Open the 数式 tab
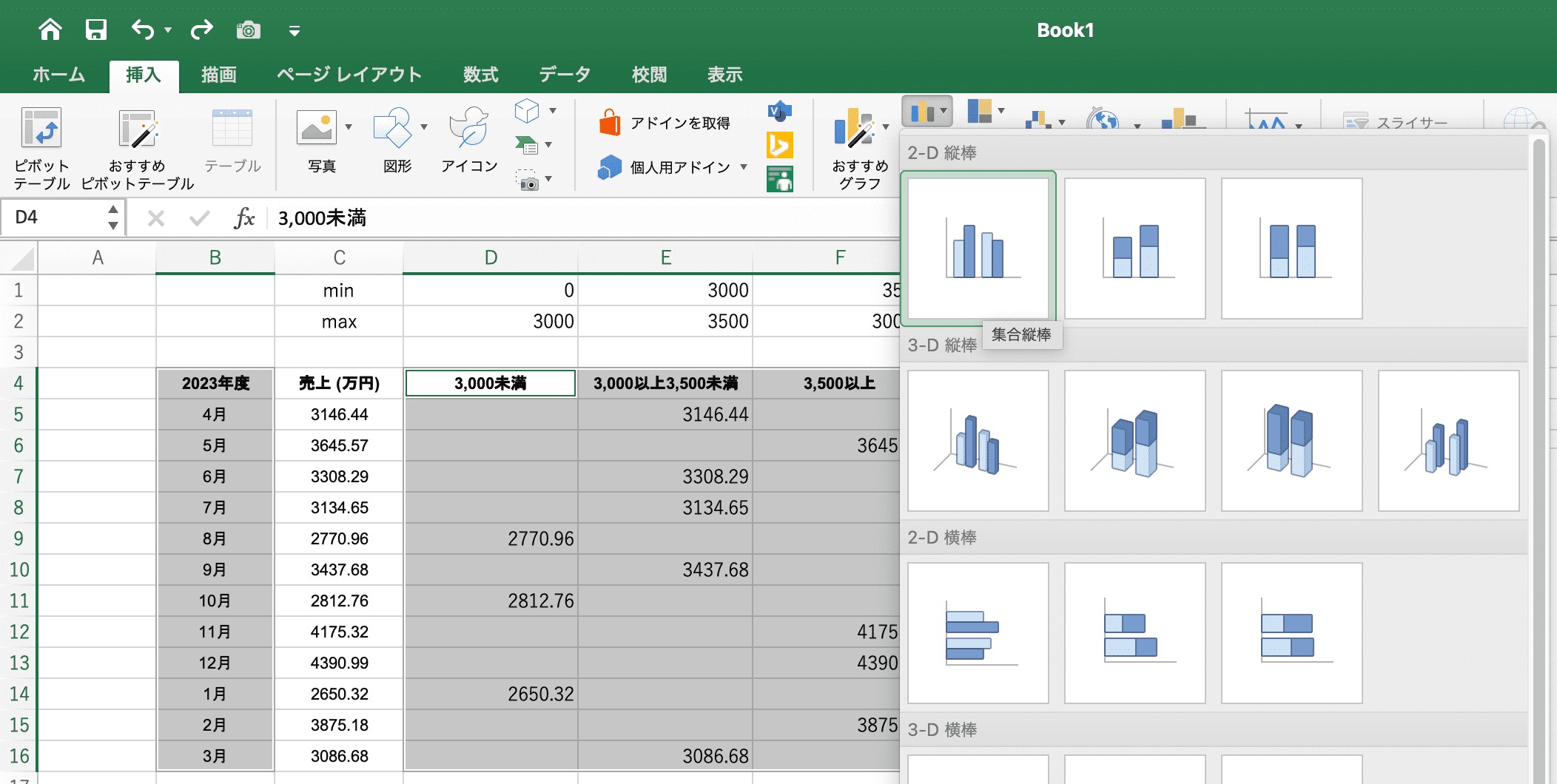The width and height of the screenshot is (1557, 784). point(481,75)
